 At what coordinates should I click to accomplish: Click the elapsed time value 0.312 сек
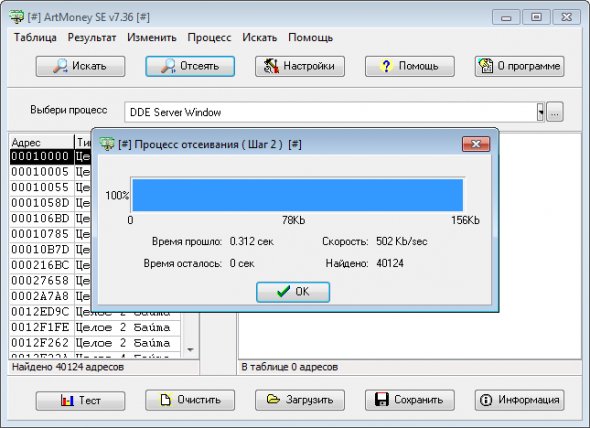pyautogui.click(x=252, y=241)
